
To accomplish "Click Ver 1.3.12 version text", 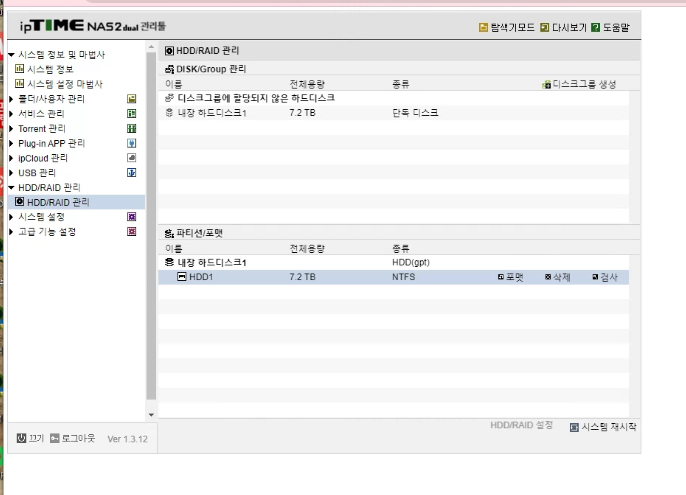I will point(127,439).
